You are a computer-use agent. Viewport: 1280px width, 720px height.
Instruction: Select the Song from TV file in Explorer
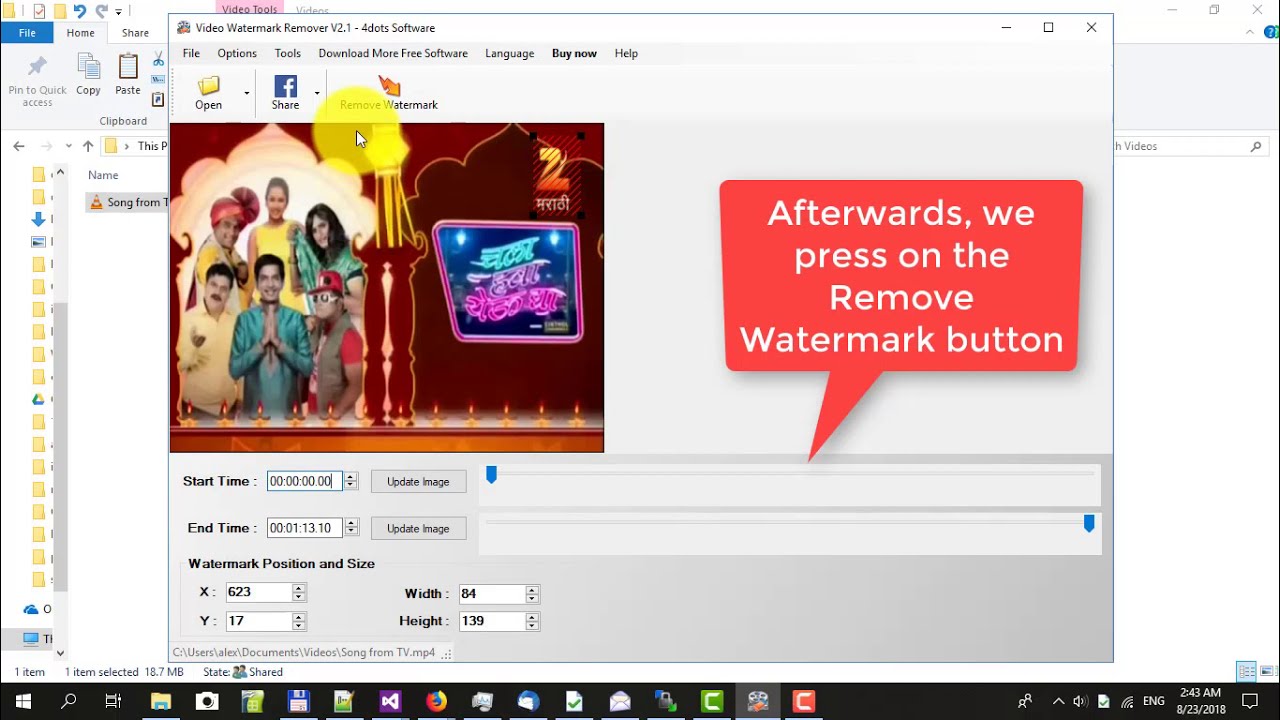[128, 202]
